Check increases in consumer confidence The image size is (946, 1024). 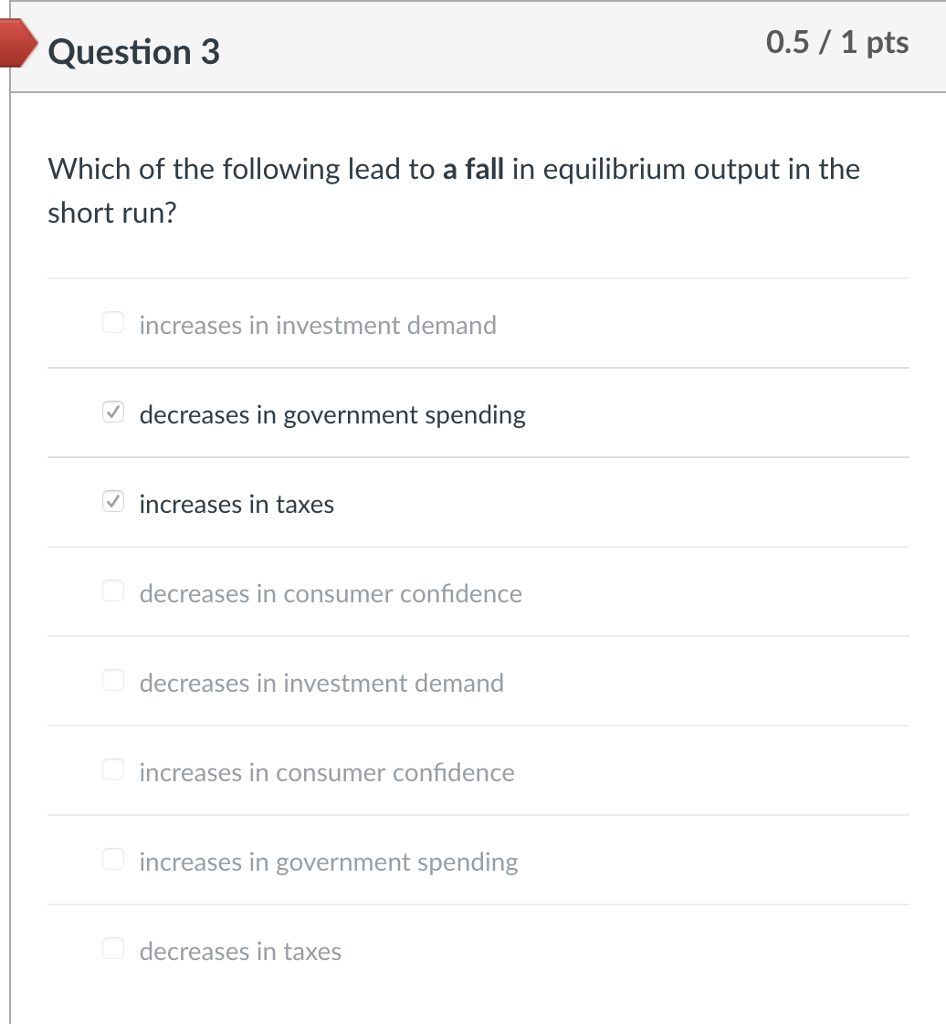point(113,769)
